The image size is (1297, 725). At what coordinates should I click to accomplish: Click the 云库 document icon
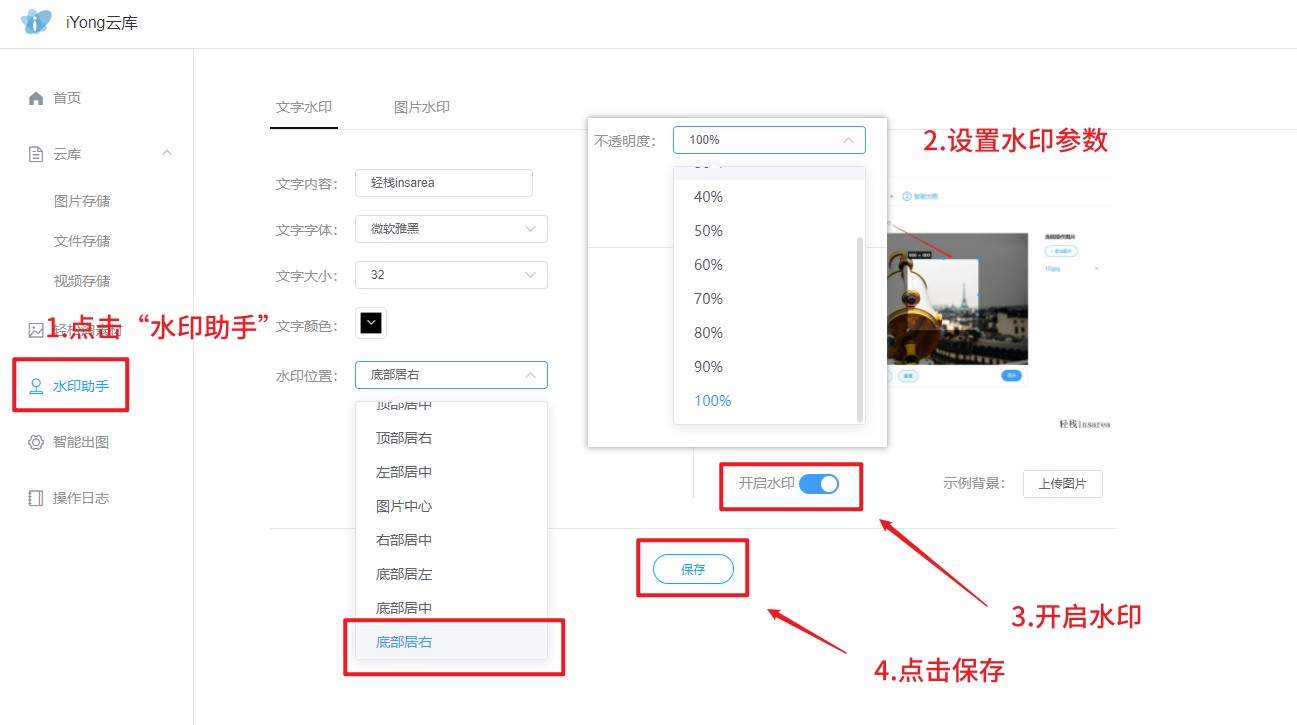[36, 154]
